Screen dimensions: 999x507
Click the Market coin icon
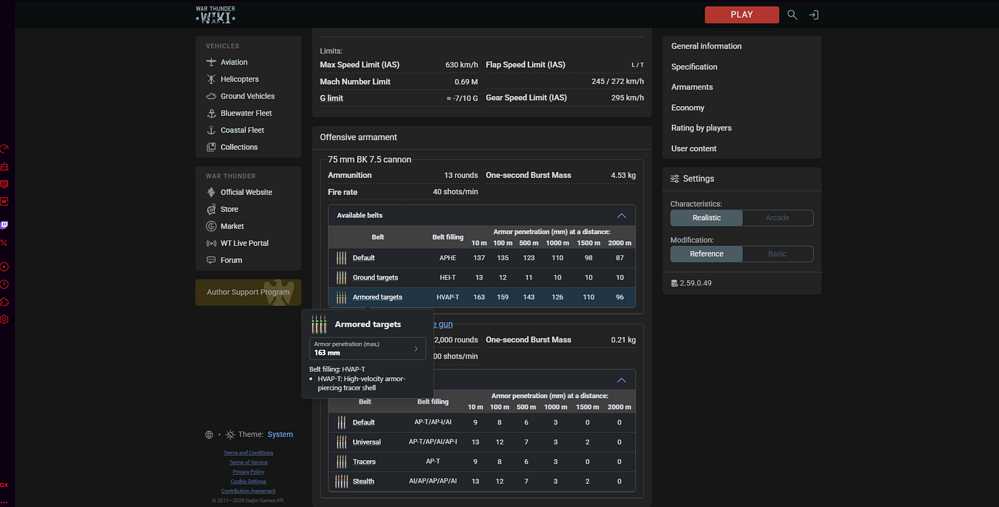[x=211, y=226]
